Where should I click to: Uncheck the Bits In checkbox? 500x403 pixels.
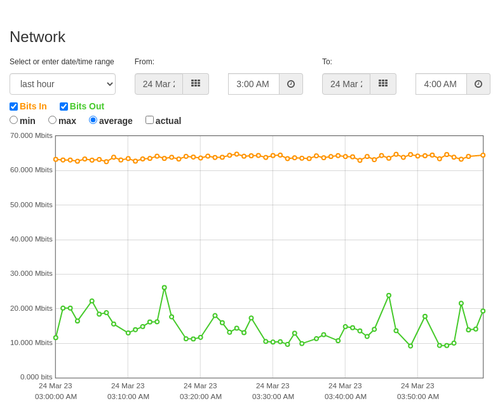(14, 106)
